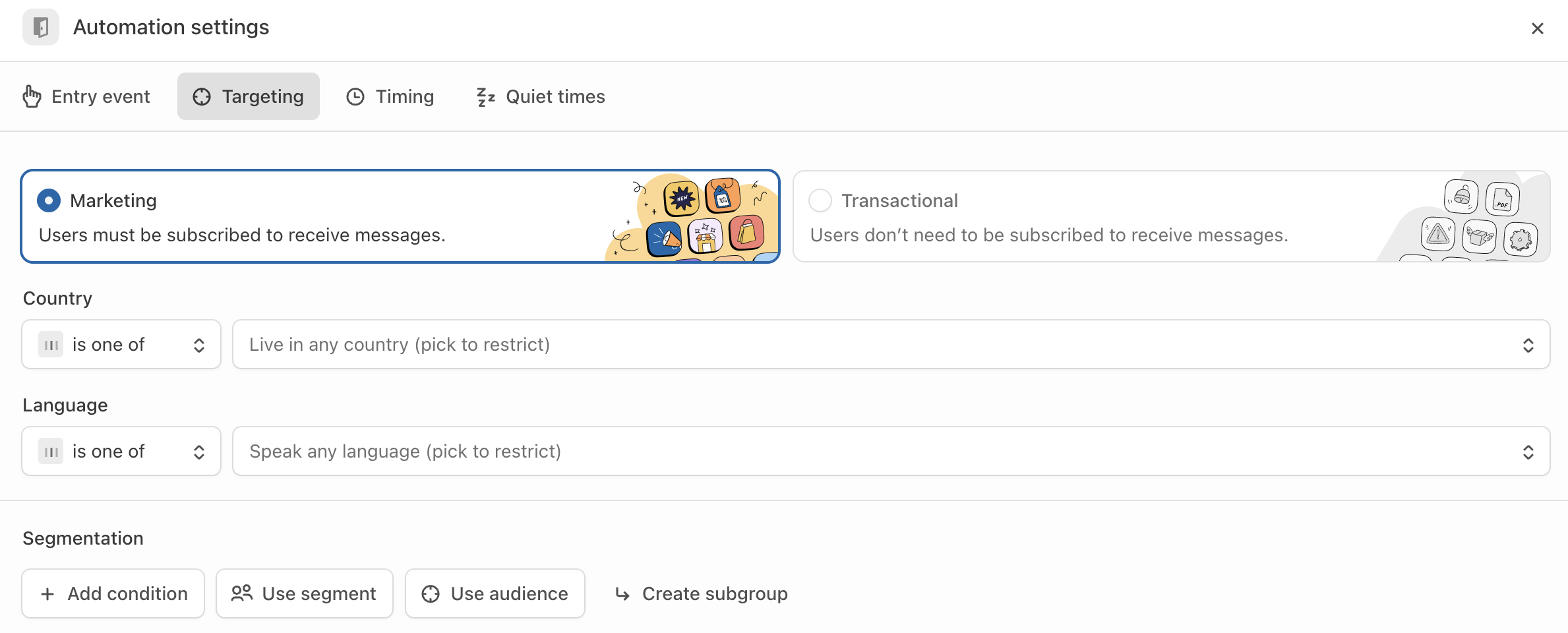Click the Add condition button
1568x633 pixels.
click(x=113, y=594)
